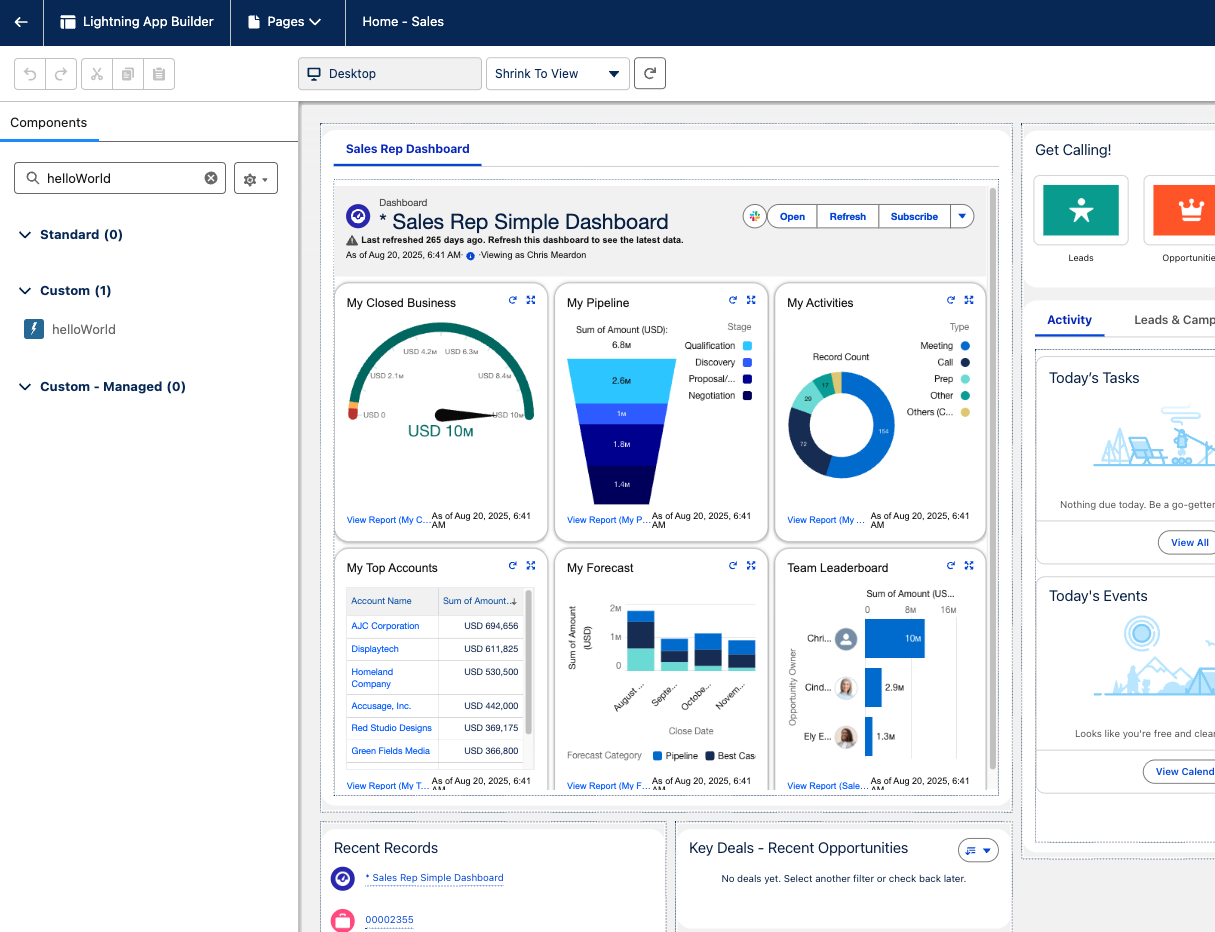Image resolution: width=1215 pixels, height=932 pixels.
Task: Open recent record 00002355
Action: click(389, 920)
